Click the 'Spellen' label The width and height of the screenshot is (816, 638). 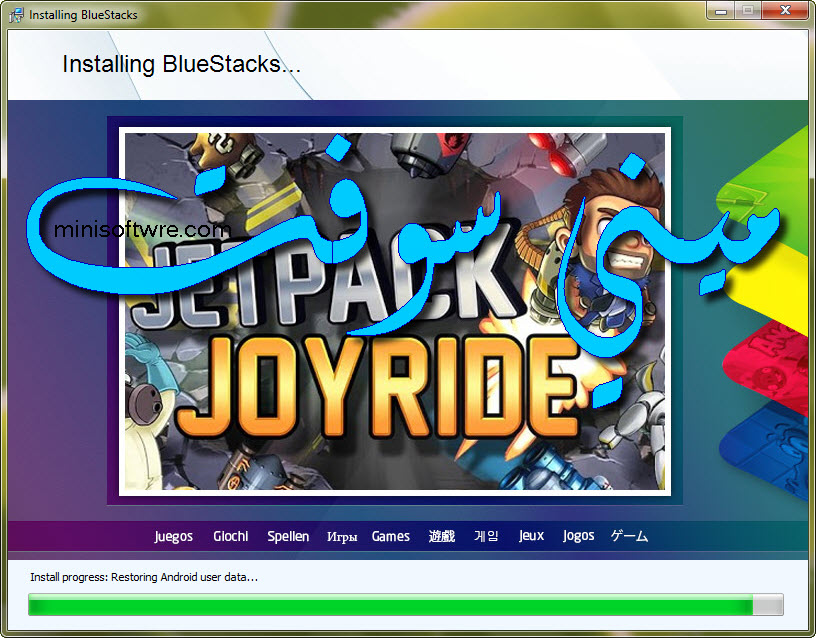pos(288,536)
